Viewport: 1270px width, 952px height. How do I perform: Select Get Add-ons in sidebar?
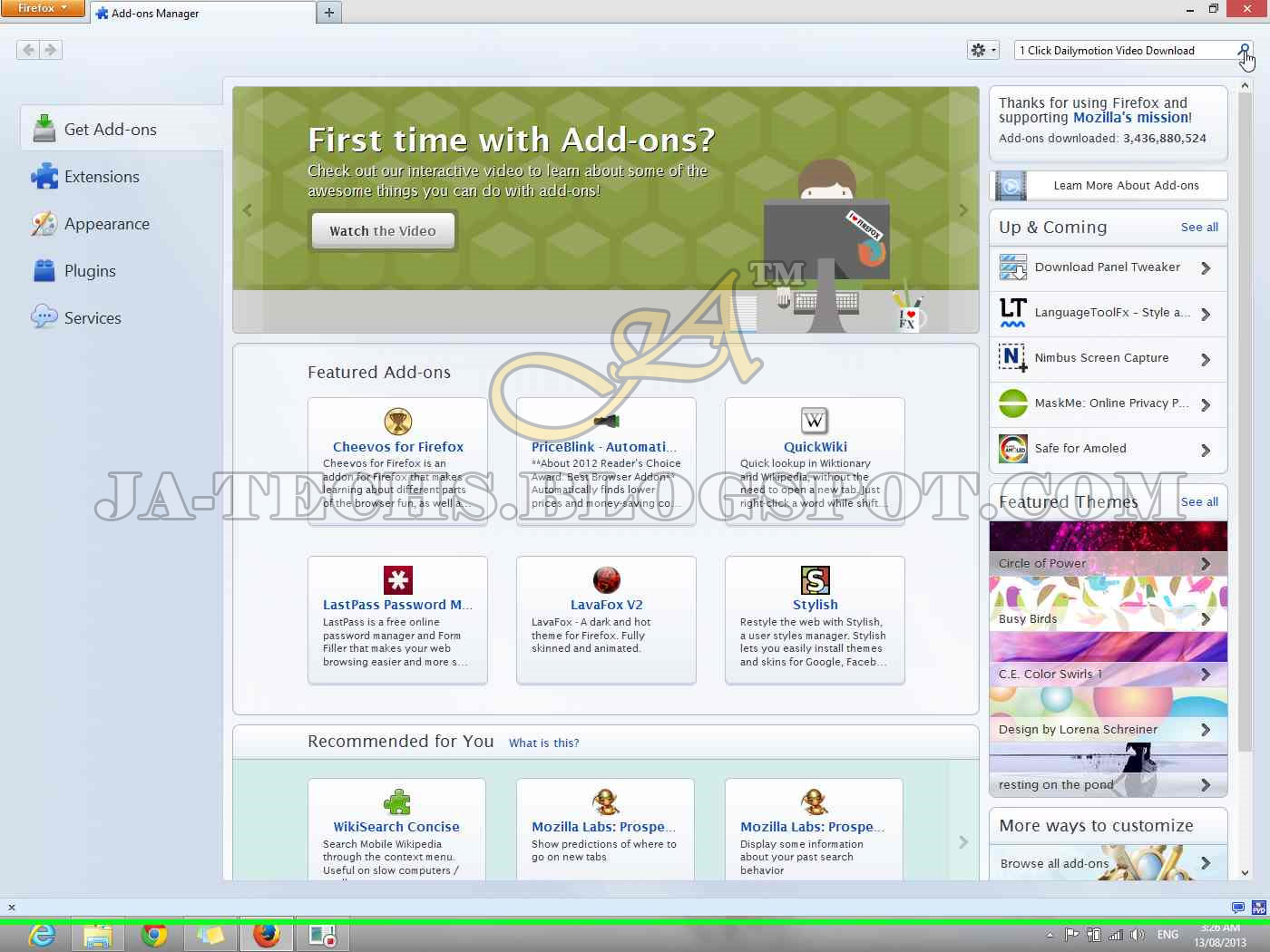122,129
